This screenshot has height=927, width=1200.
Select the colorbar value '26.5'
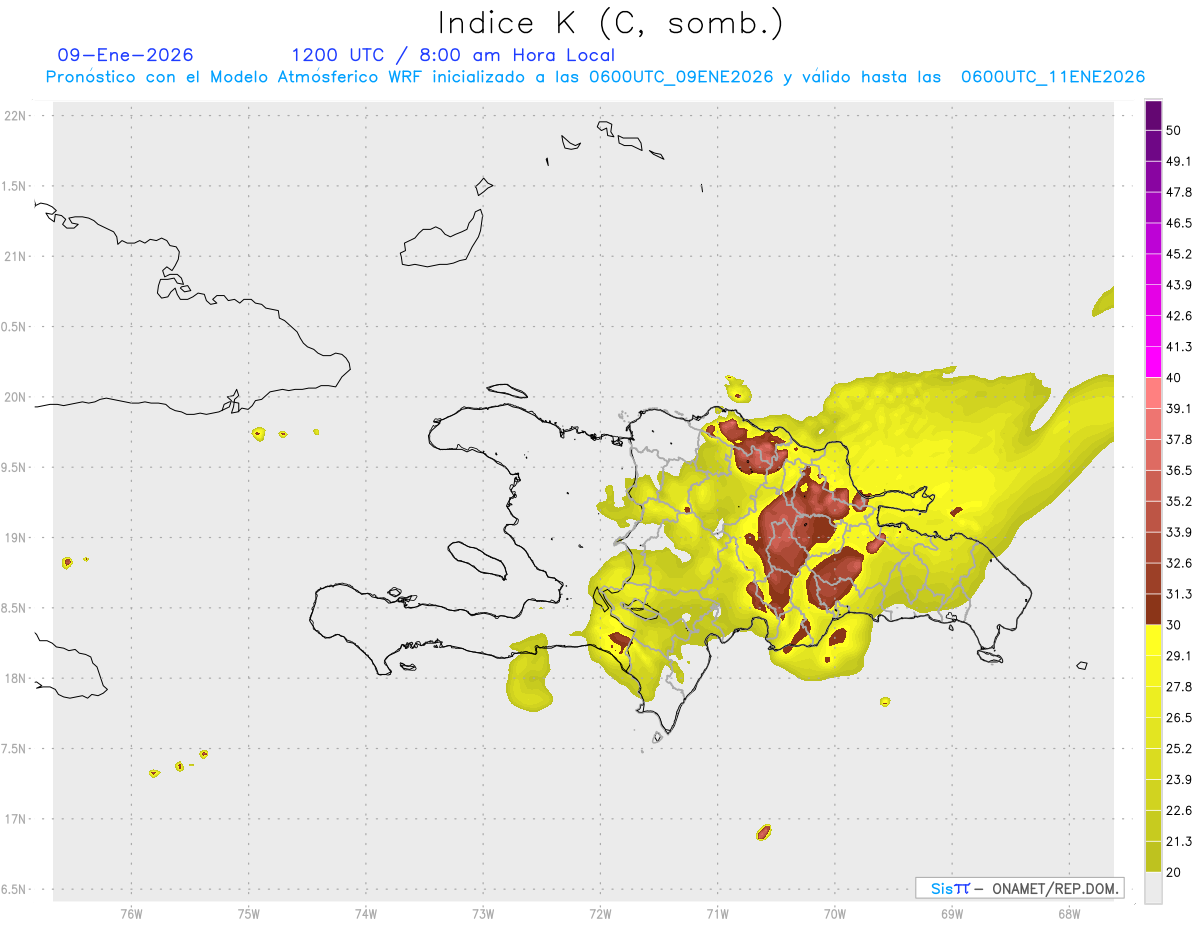coord(1179,717)
